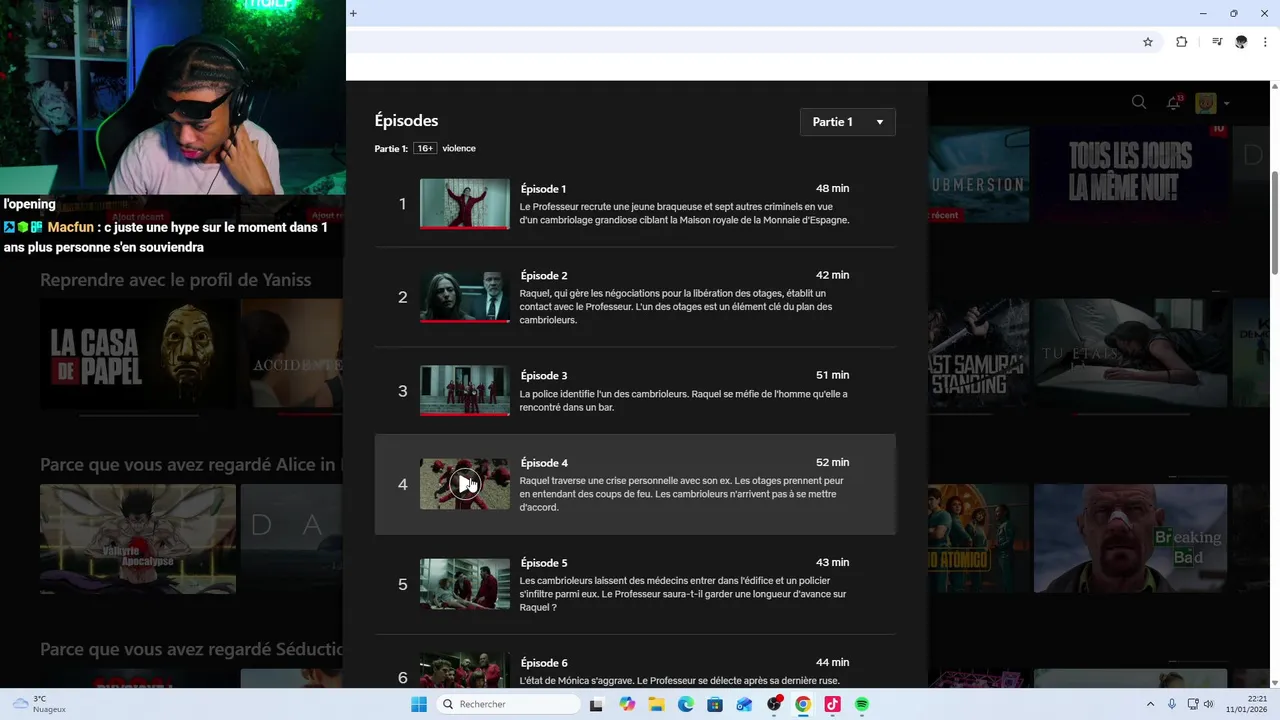
Task: Click the 48 min duration text
Action: pyautogui.click(x=832, y=189)
